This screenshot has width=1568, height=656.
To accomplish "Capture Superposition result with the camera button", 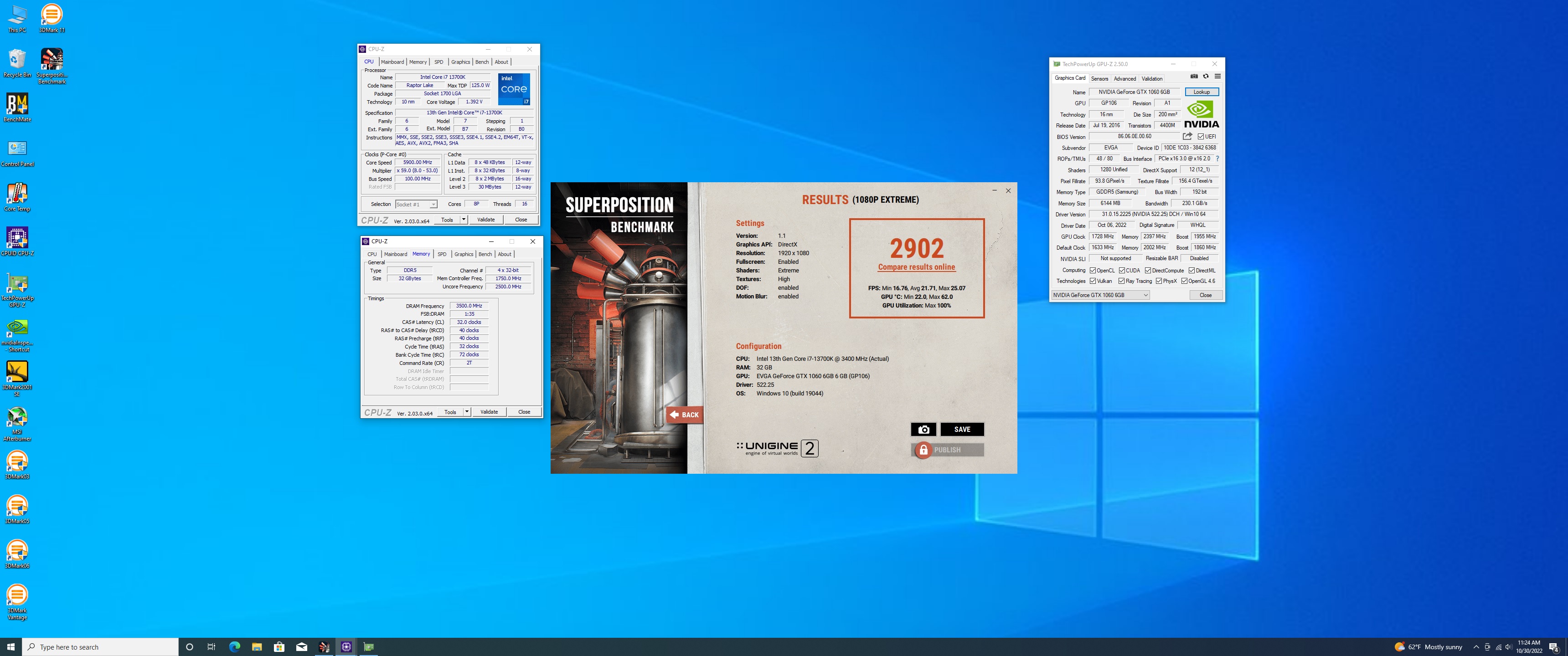I will [923, 429].
